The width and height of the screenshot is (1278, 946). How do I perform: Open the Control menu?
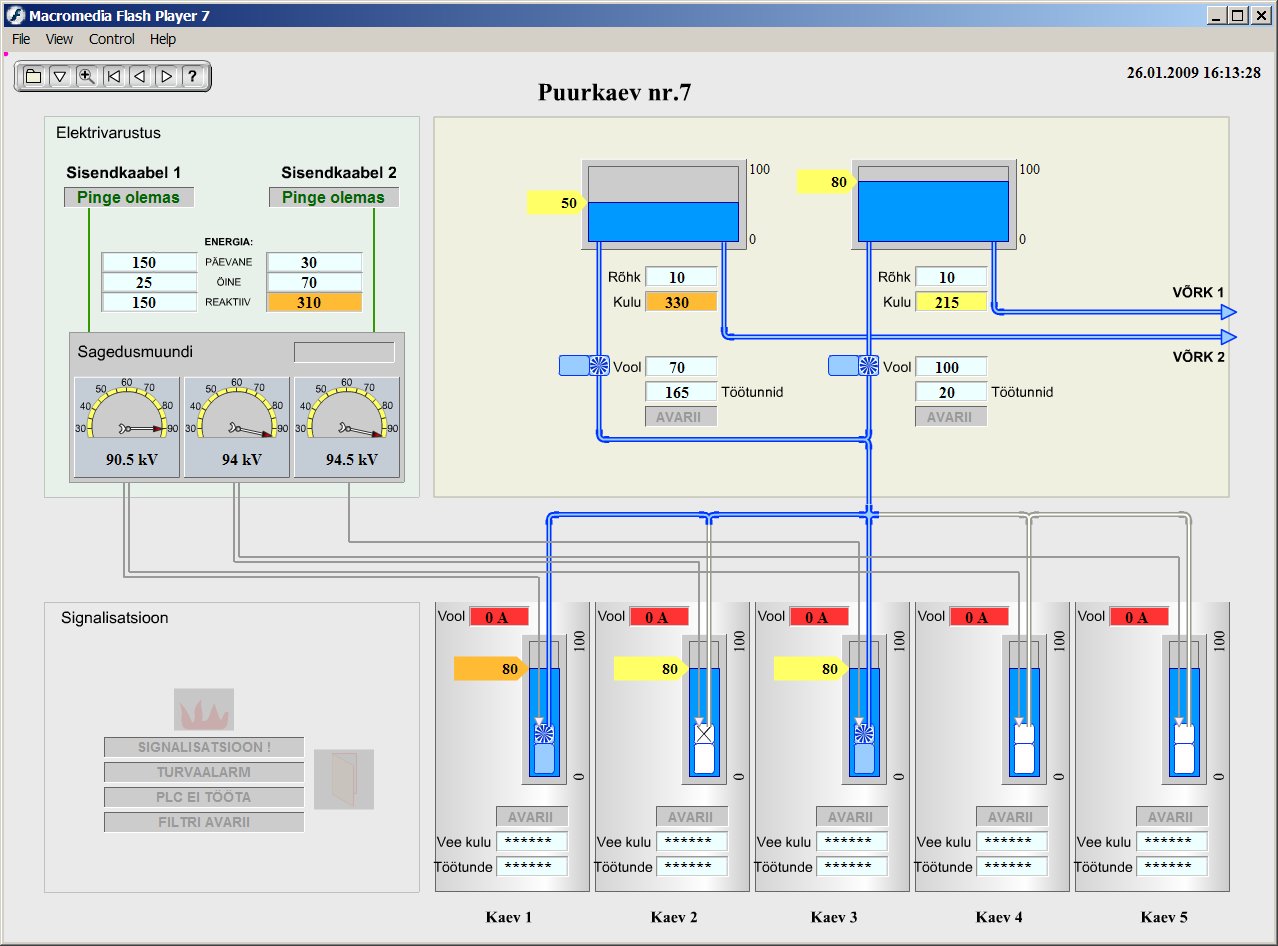pos(111,39)
